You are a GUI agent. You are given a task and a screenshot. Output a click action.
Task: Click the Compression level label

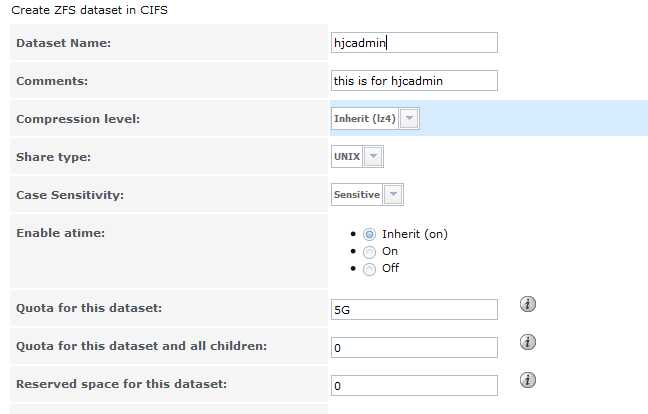pyautogui.click(x=78, y=119)
